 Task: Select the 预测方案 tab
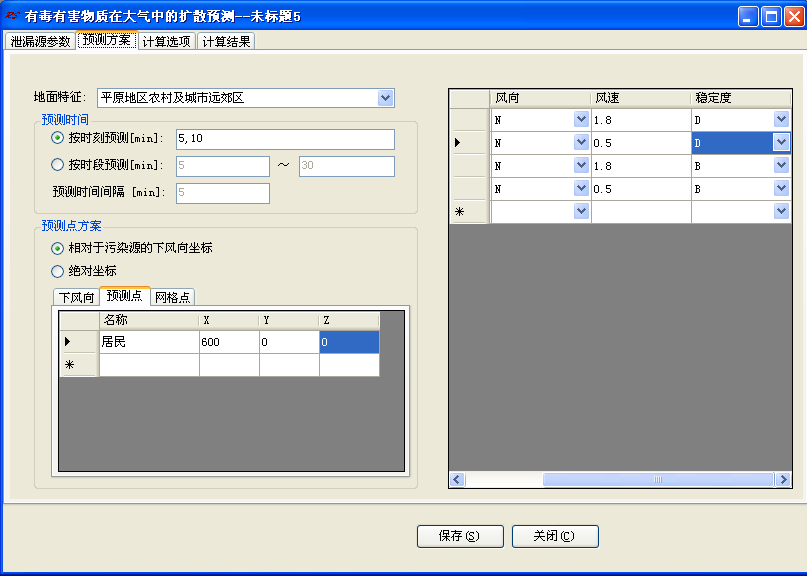pos(107,40)
